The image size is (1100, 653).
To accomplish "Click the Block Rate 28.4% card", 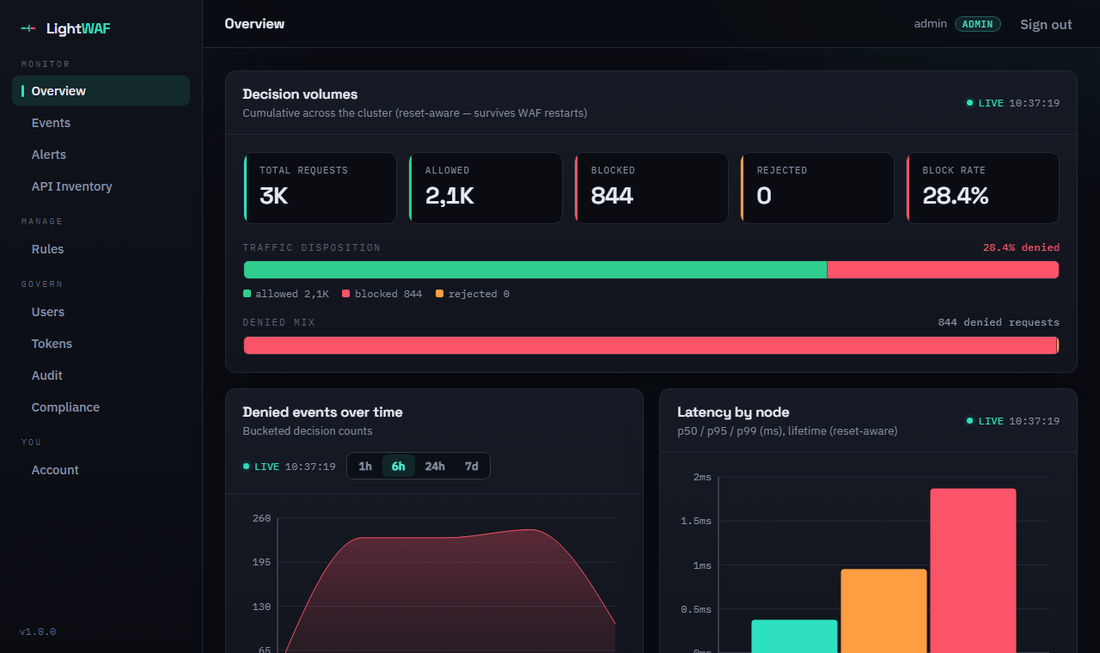I will [983, 188].
